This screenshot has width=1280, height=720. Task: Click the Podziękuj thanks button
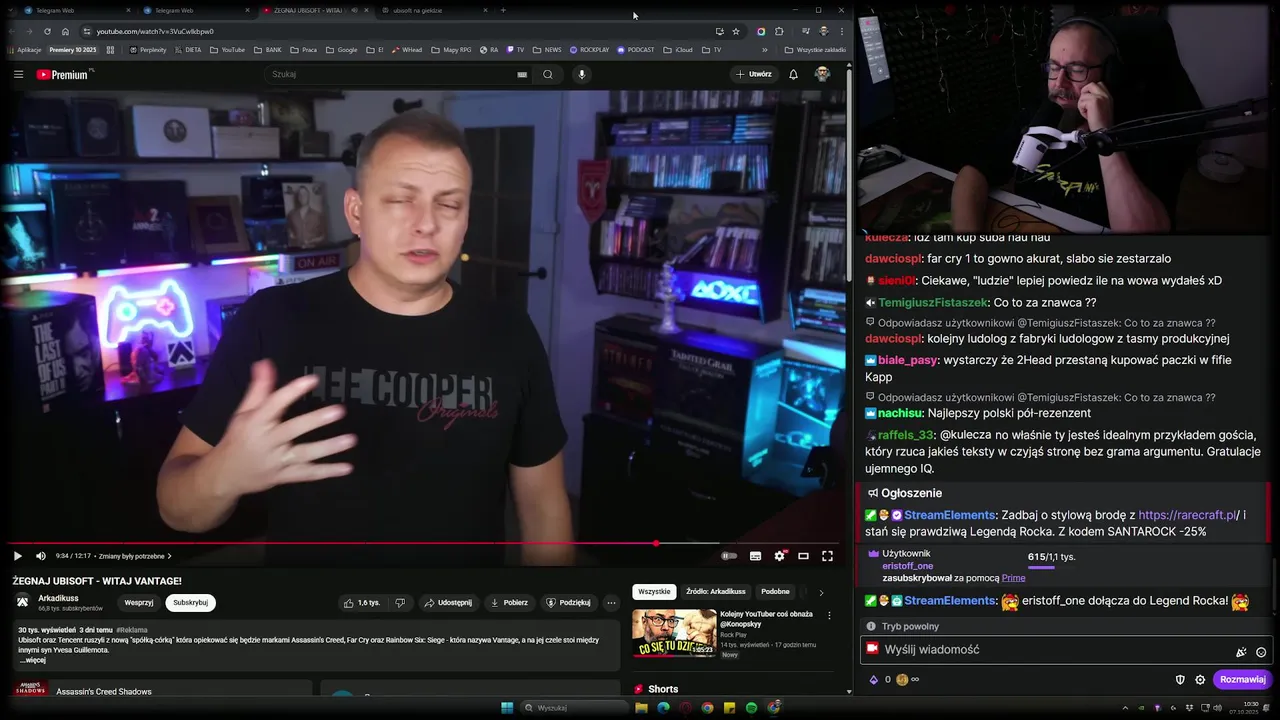click(568, 603)
